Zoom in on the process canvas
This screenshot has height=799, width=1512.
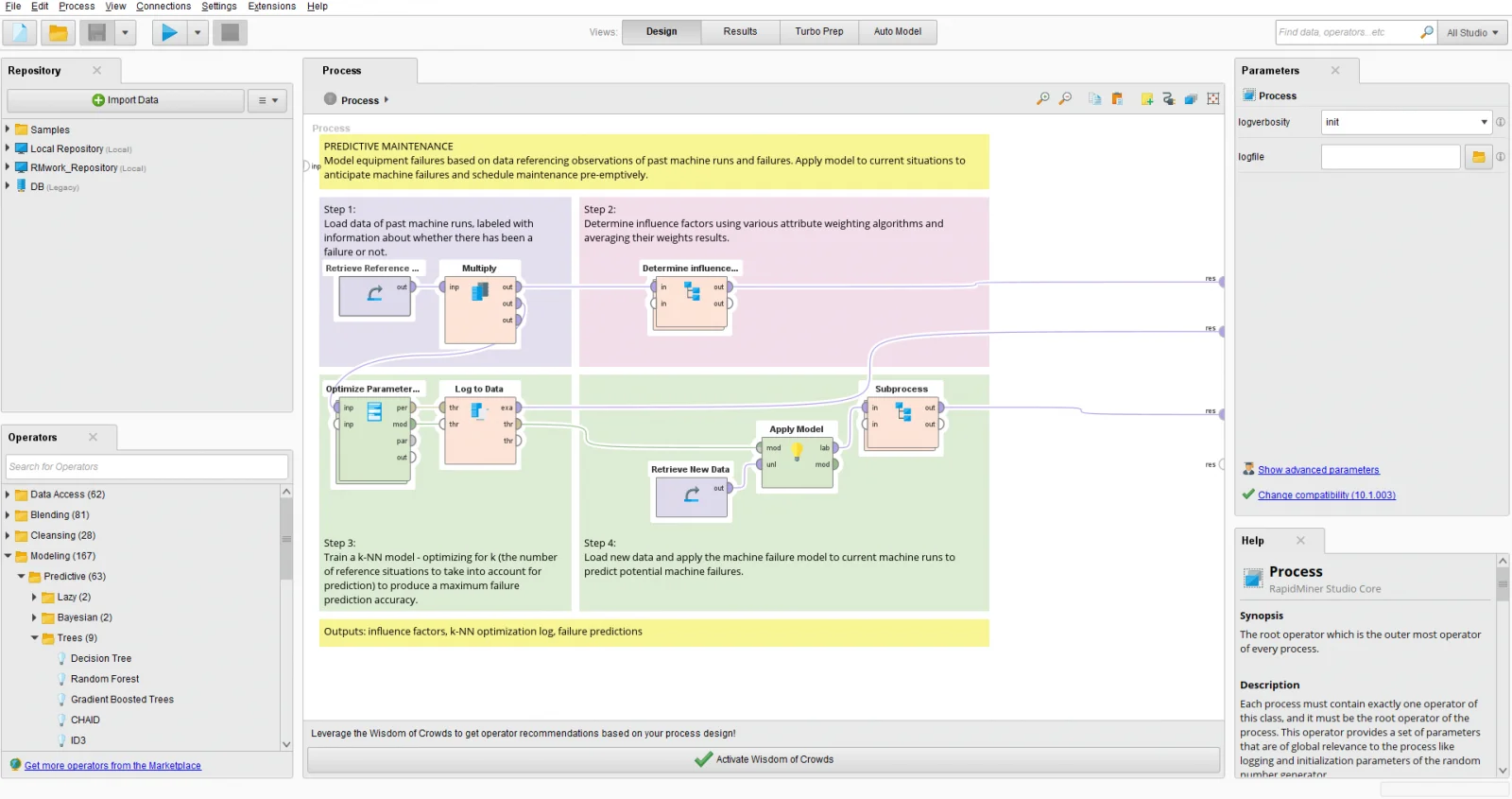(x=1042, y=99)
